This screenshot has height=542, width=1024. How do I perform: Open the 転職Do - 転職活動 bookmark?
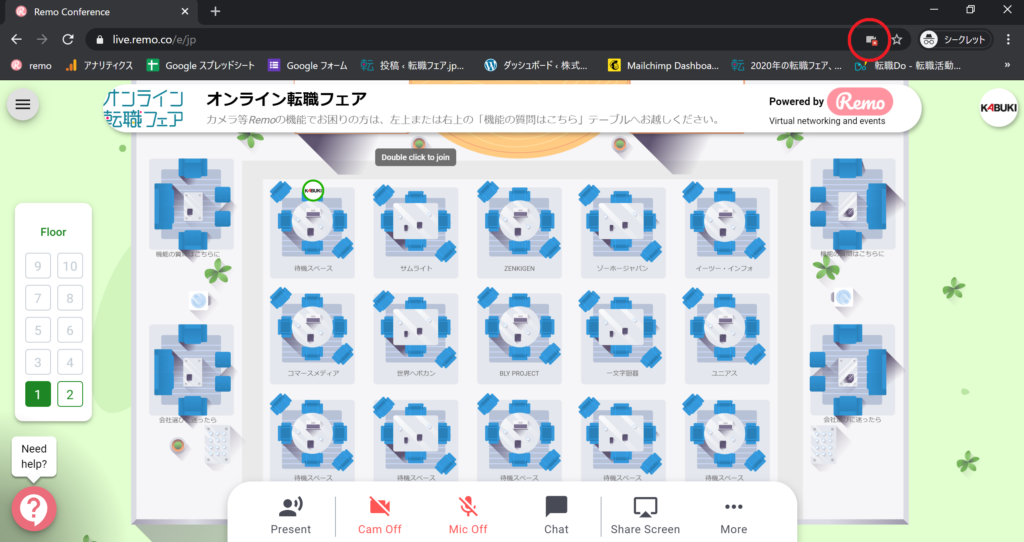(908, 65)
